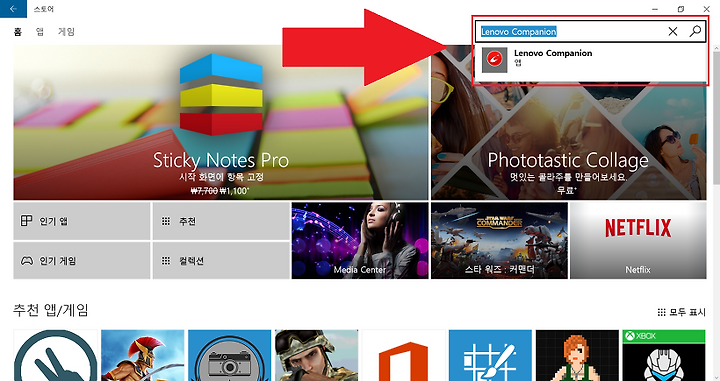Open the blue hashtag brush app icon

coord(490,355)
